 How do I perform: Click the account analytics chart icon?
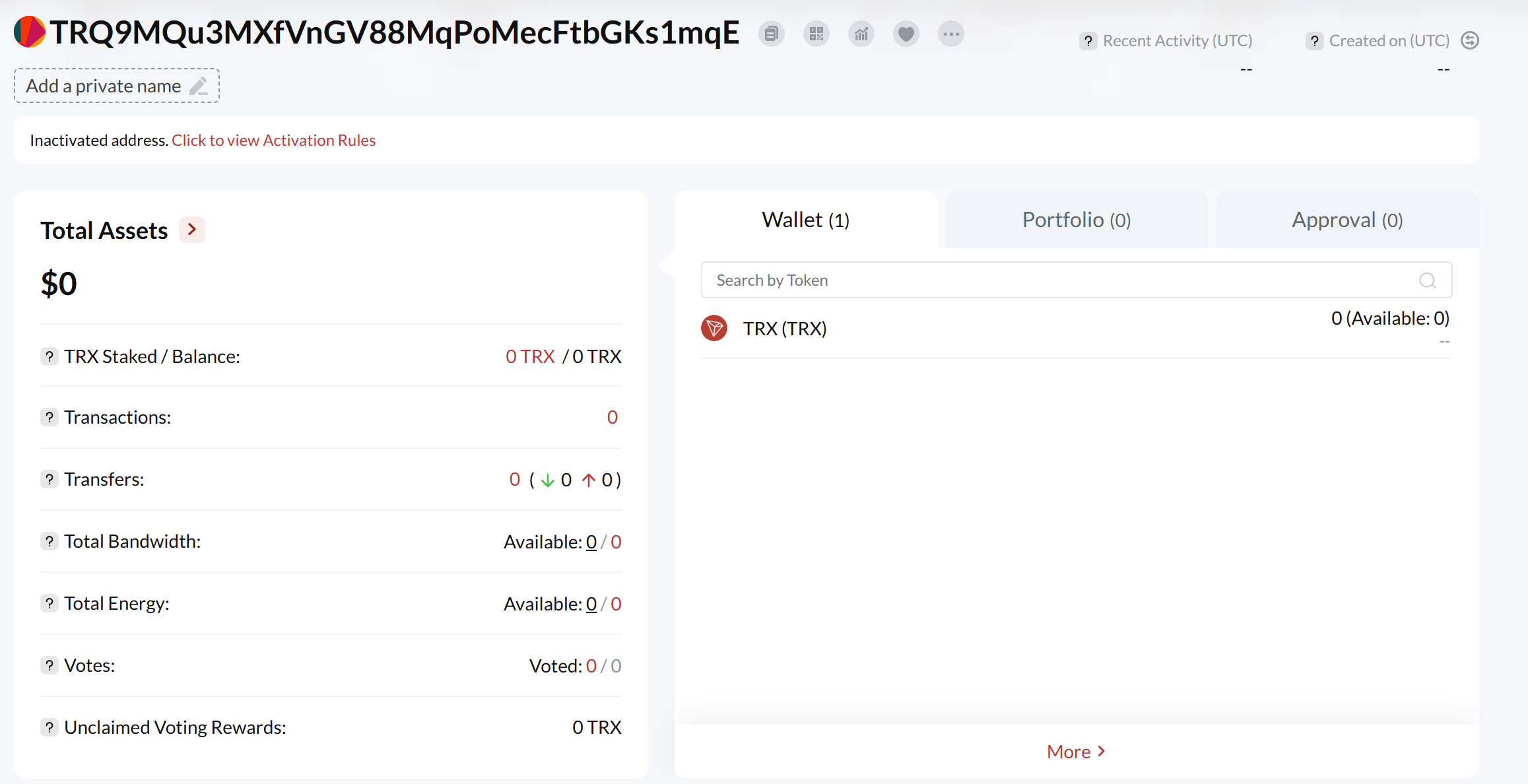[861, 34]
